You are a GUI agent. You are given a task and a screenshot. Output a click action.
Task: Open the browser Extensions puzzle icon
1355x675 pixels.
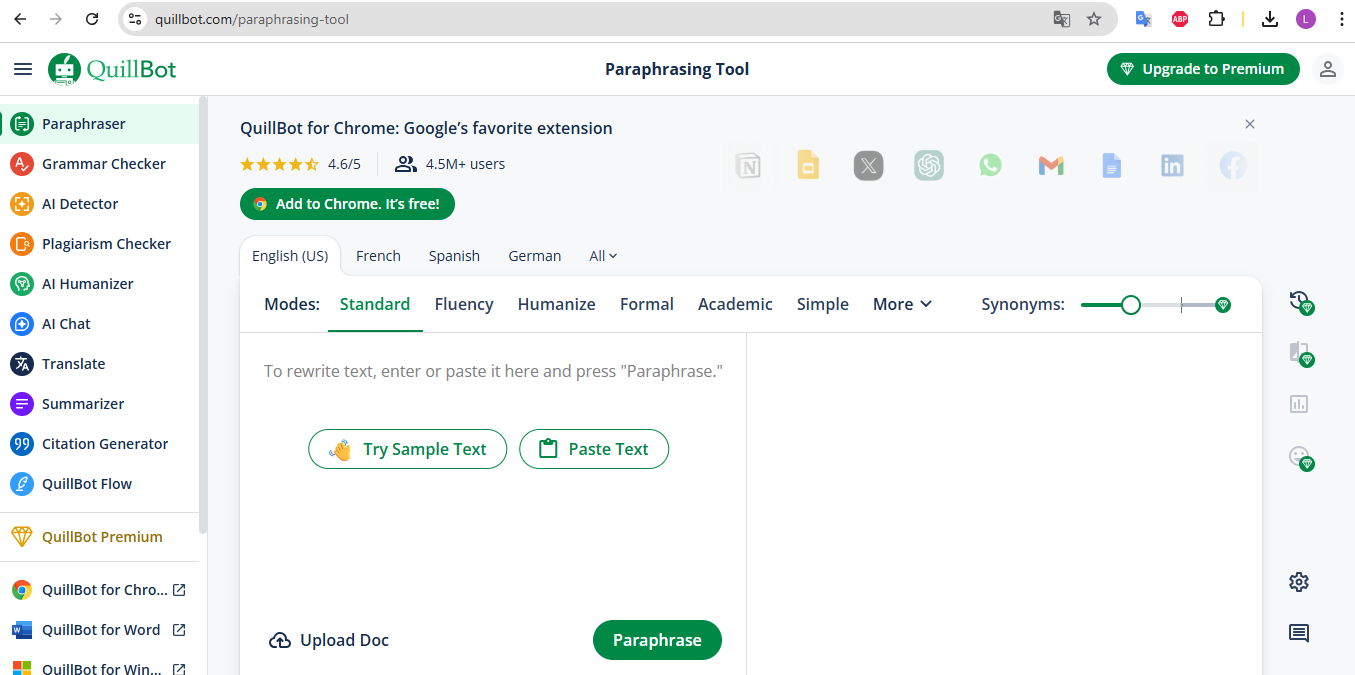1216,19
